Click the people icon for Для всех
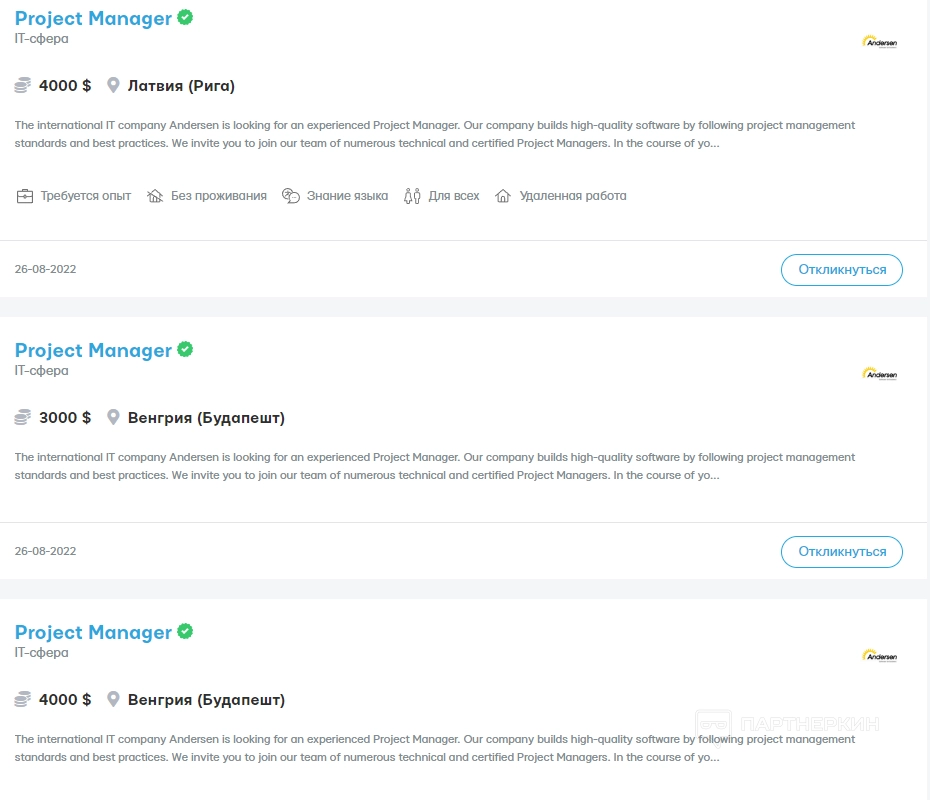This screenshot has height=800, width=930. [x=412, y=196]
